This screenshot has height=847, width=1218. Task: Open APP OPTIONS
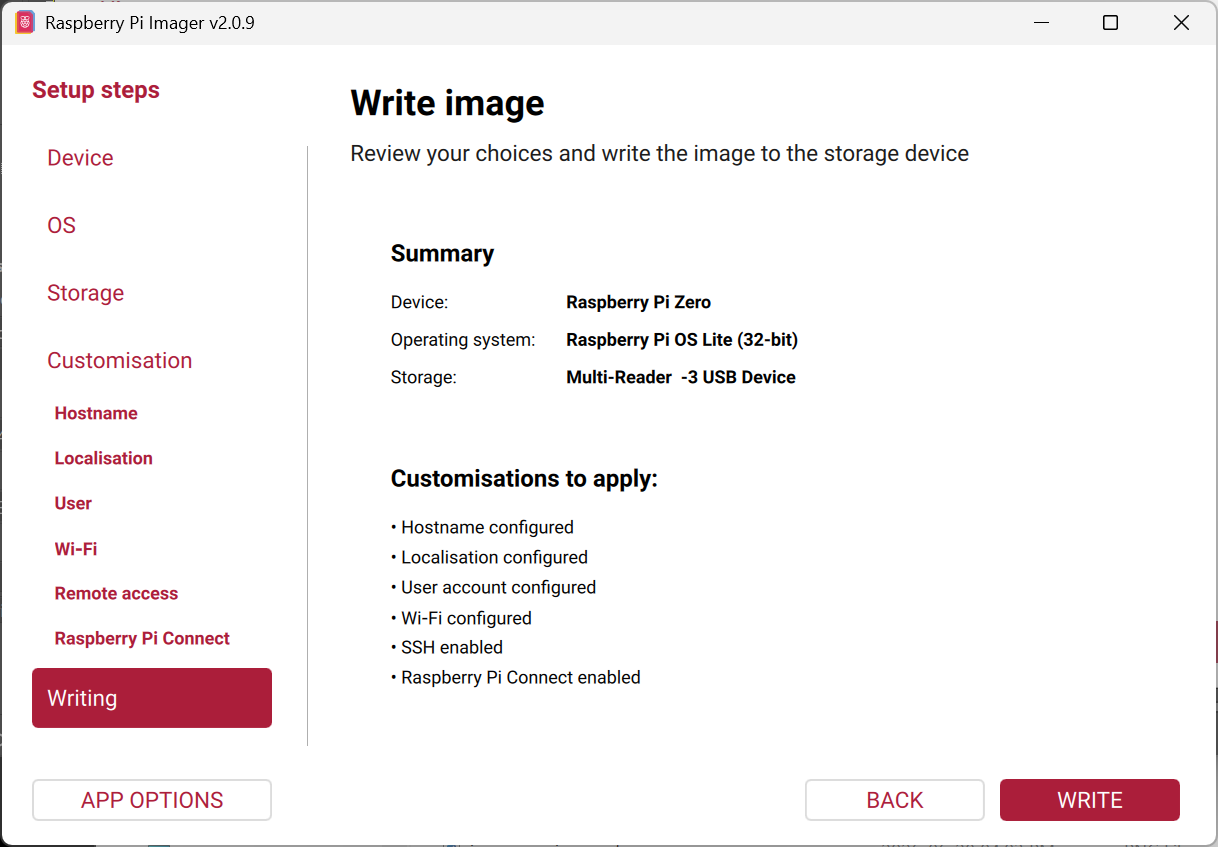[x=152, y=800]
